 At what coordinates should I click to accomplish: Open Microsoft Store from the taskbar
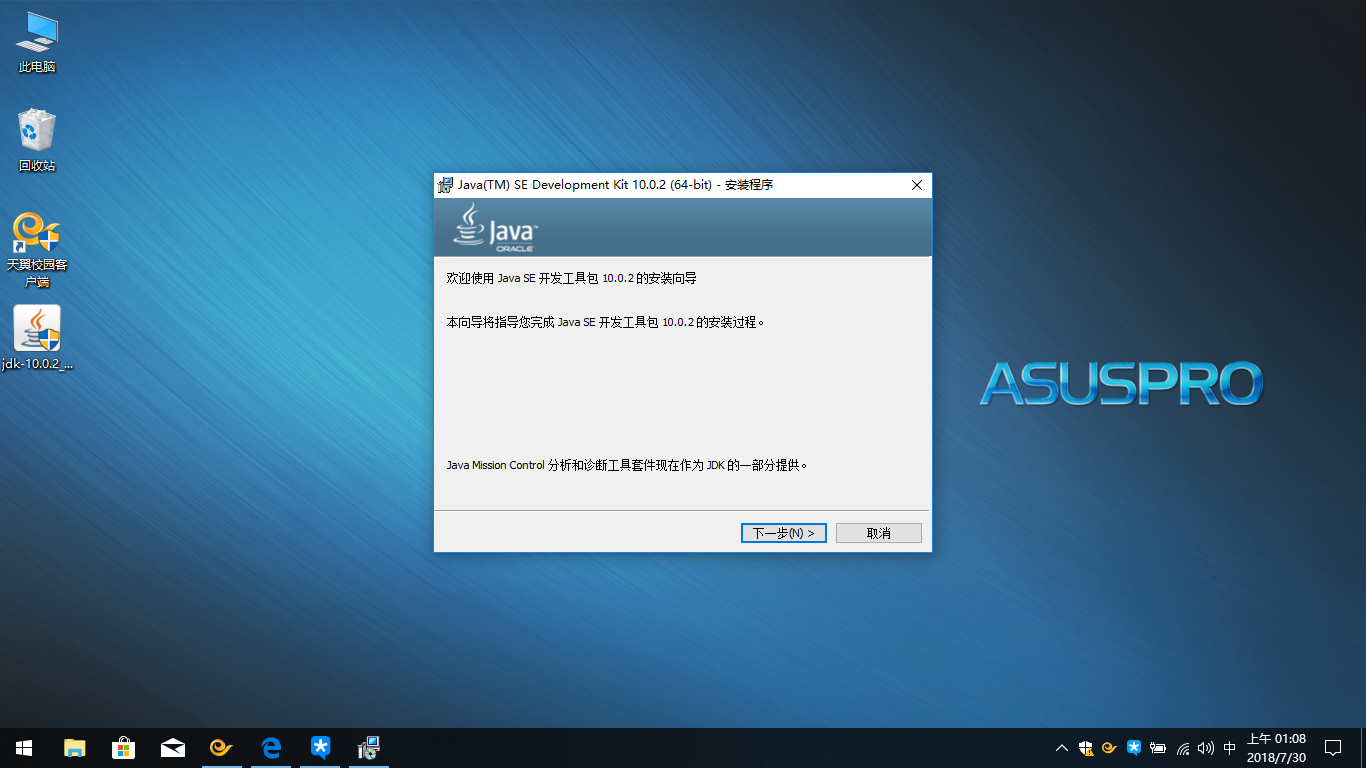[x=123, y=748]
